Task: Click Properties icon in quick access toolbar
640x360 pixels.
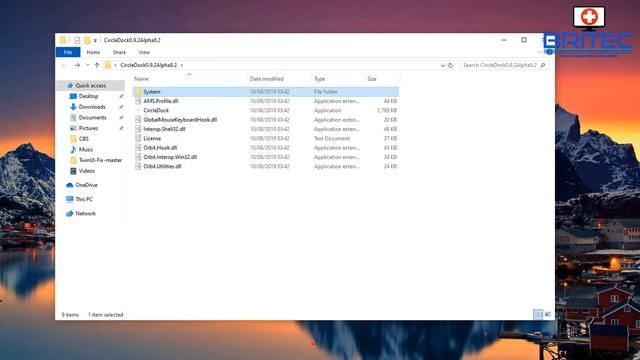Action: [x=77, y=40]
